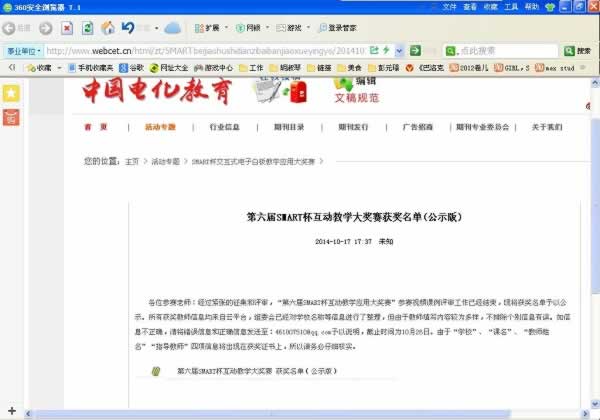Open the 期刊专业委员会 nav tab

[483, 127]
